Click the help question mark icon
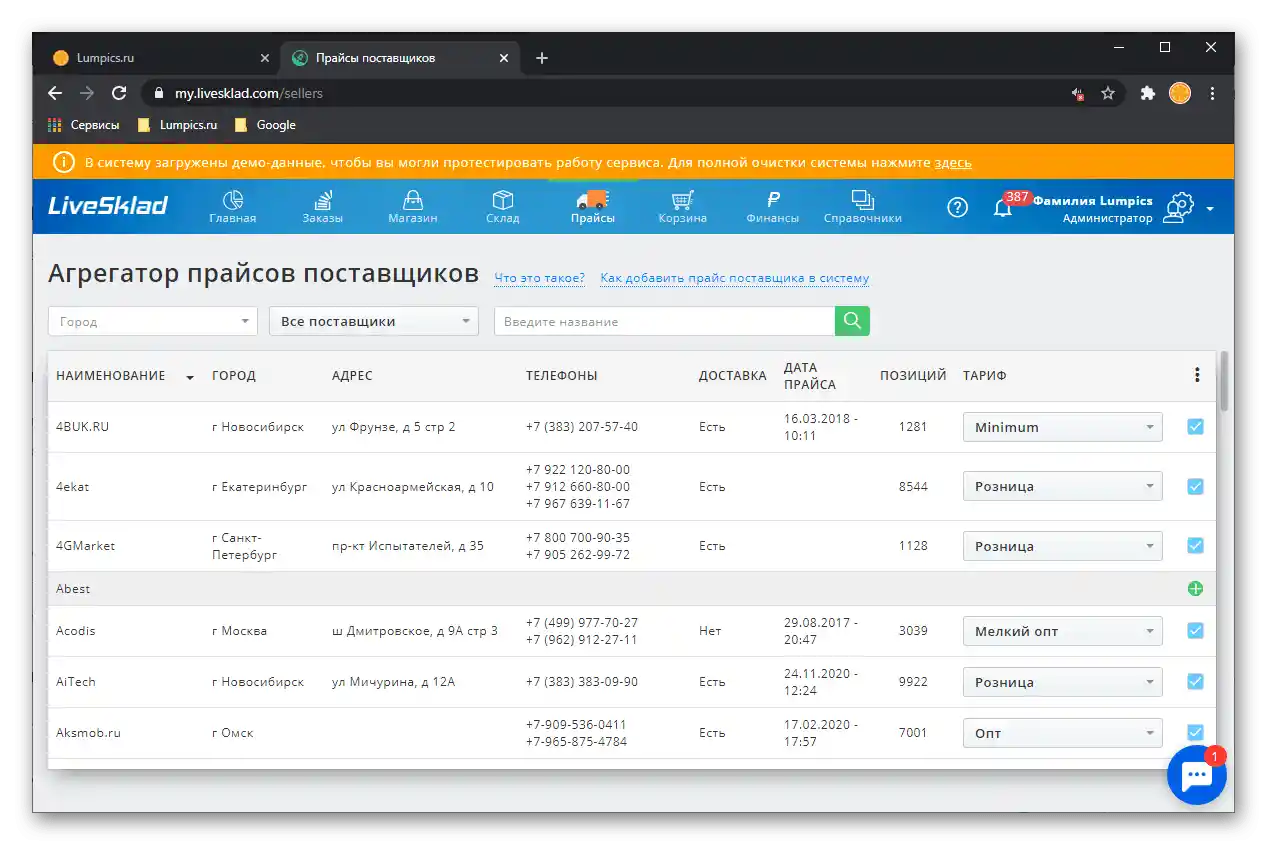This screenshot has height=845, width=1267. (x=956, y=207)
